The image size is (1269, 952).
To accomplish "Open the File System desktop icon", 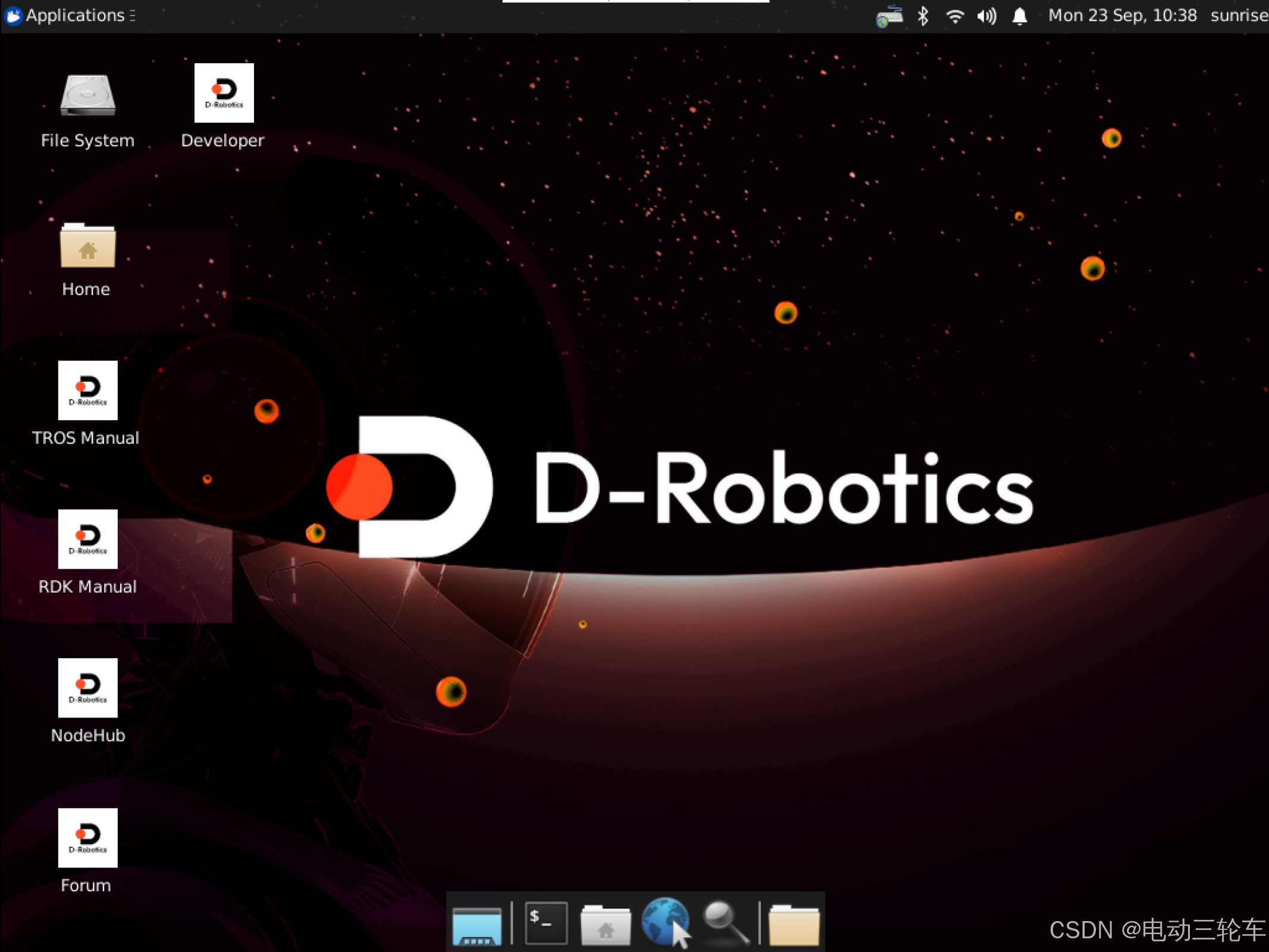I will (x=87, y=95).
